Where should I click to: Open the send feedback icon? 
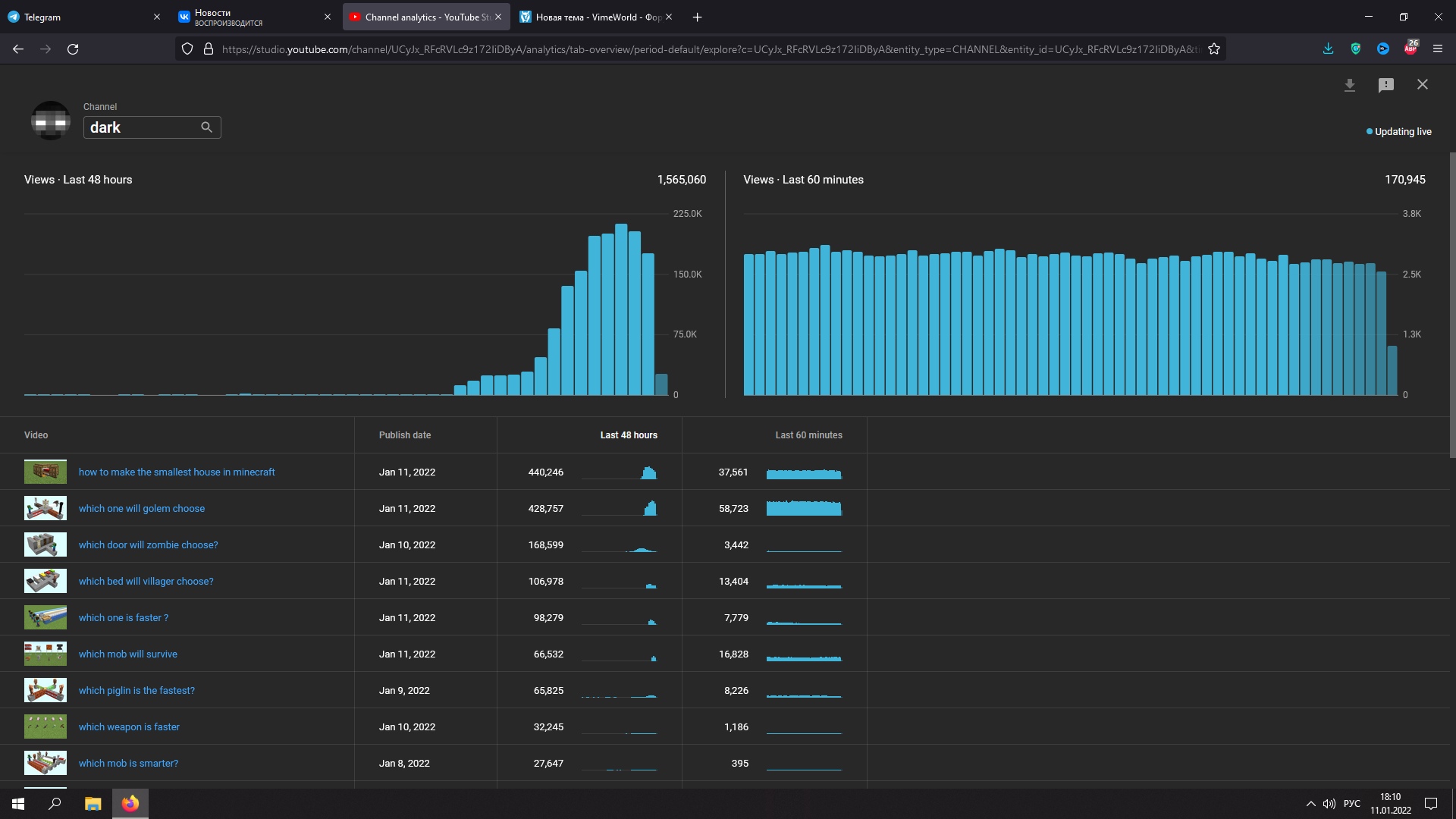pyautogui.click(x=1385, y=86)
